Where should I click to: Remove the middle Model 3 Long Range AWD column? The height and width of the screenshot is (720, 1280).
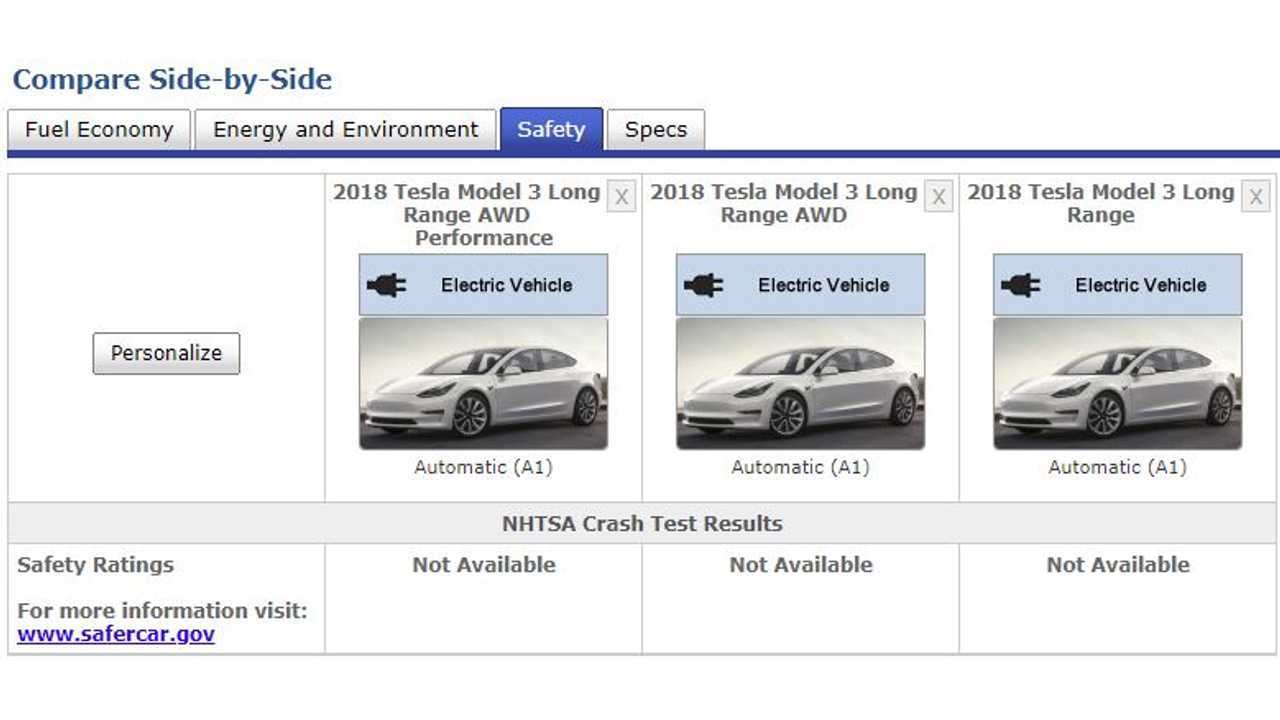point(938,196)
